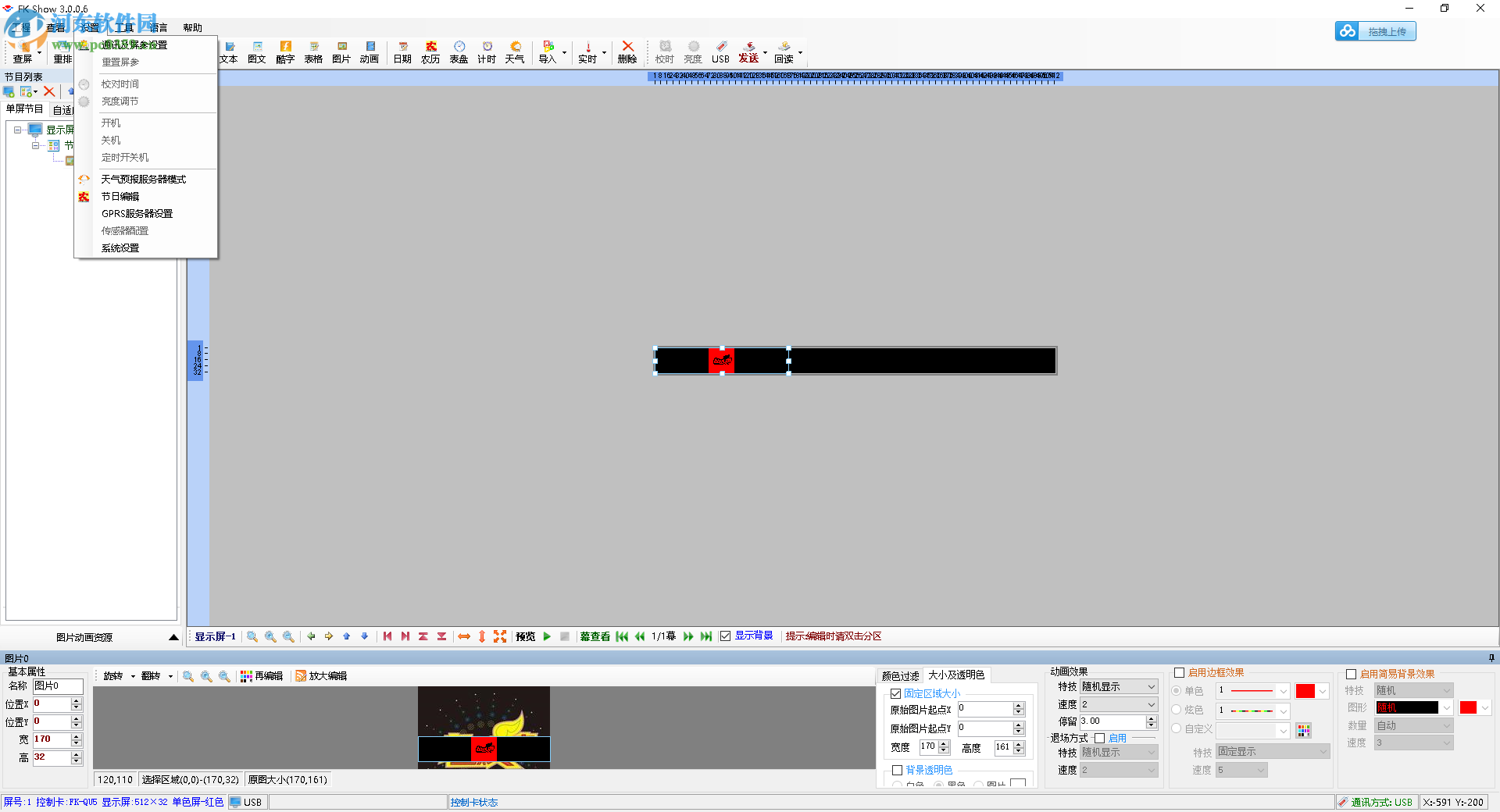Enable 退场方式 启用 checkbox

1100,738
